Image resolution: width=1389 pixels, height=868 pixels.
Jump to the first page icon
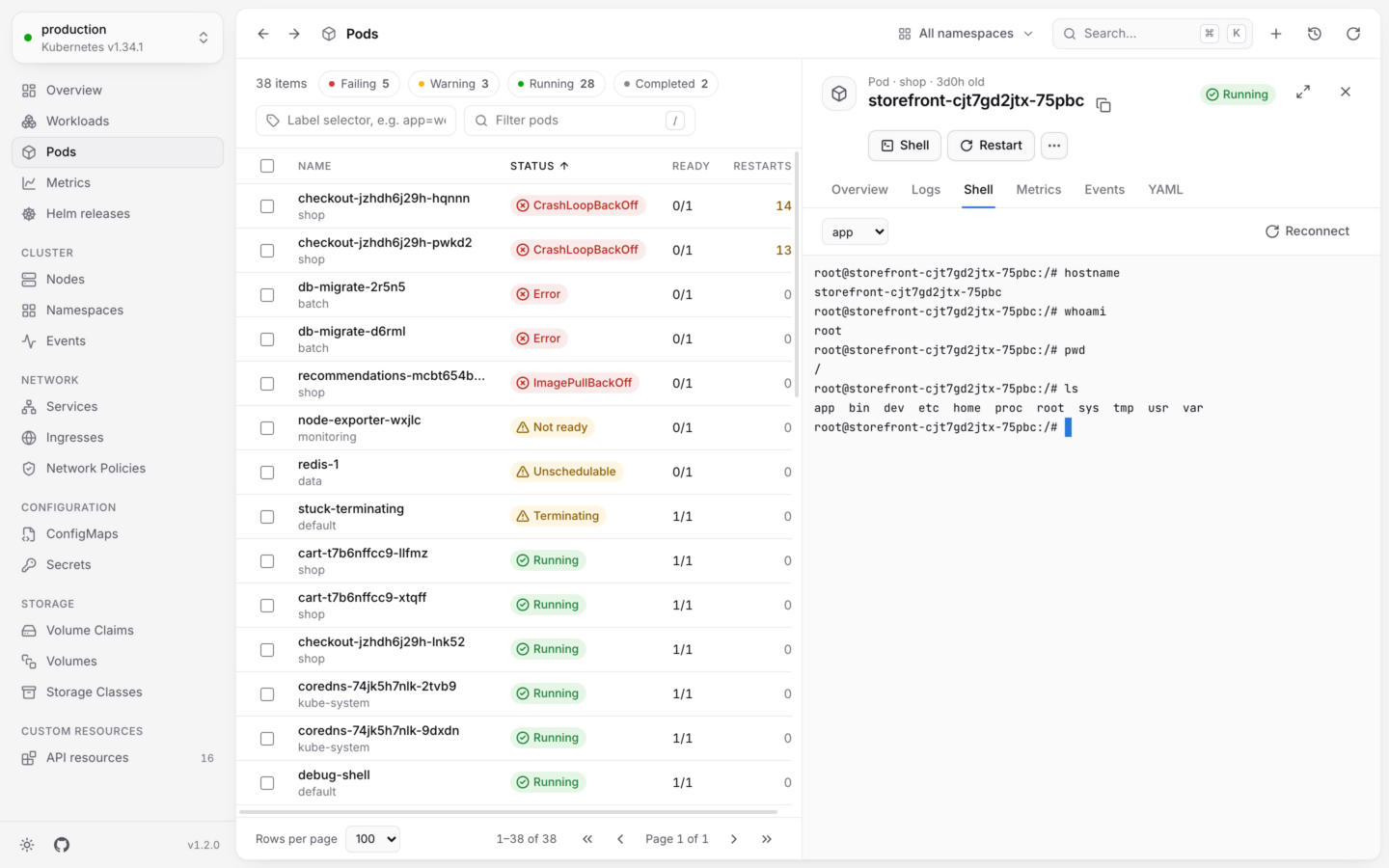pyautogui.click(x=587, y=839)
